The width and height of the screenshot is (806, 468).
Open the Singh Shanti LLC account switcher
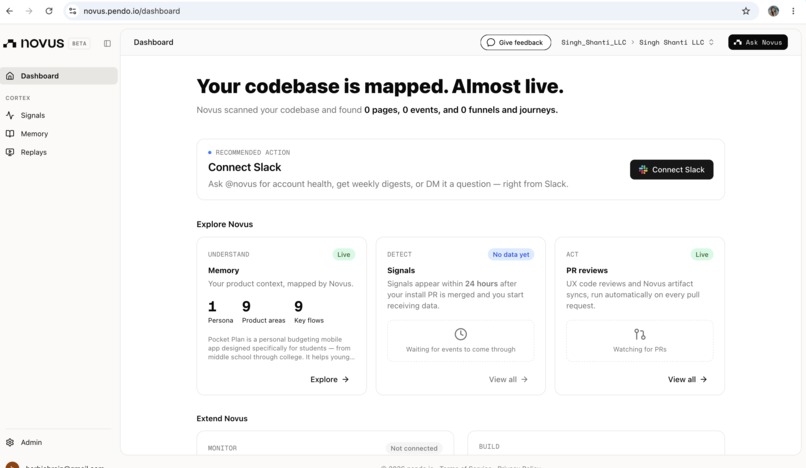pyautogui.click(x=676, y=42)
